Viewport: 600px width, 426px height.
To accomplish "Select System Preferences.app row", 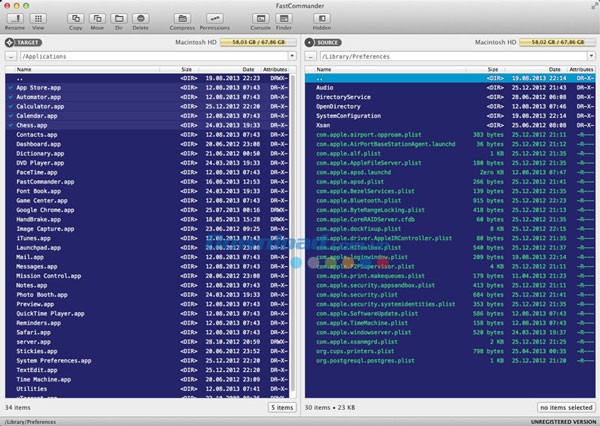I will [x=147, y=361].
